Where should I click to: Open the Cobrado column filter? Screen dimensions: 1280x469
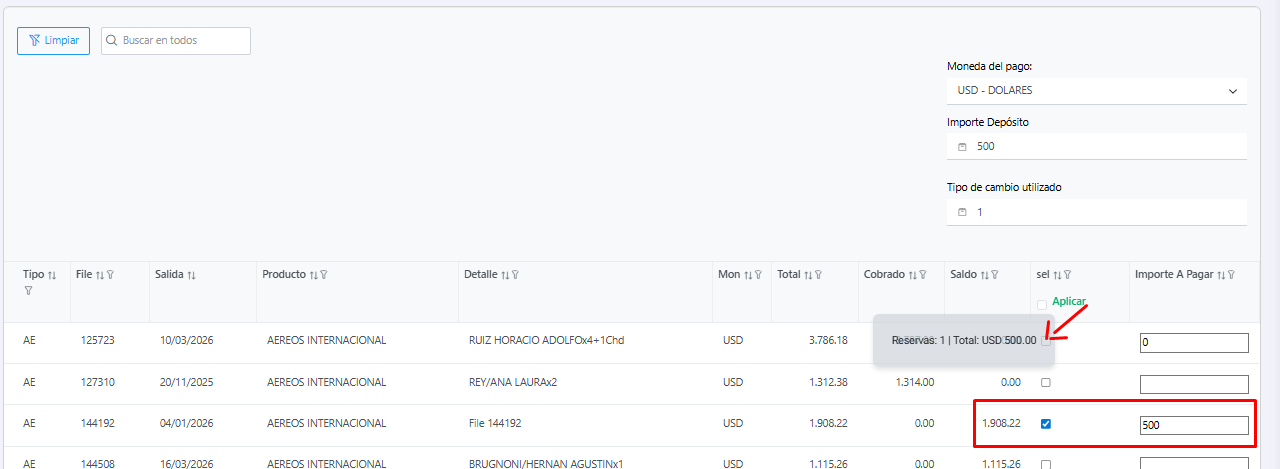[x=923, y=275]
